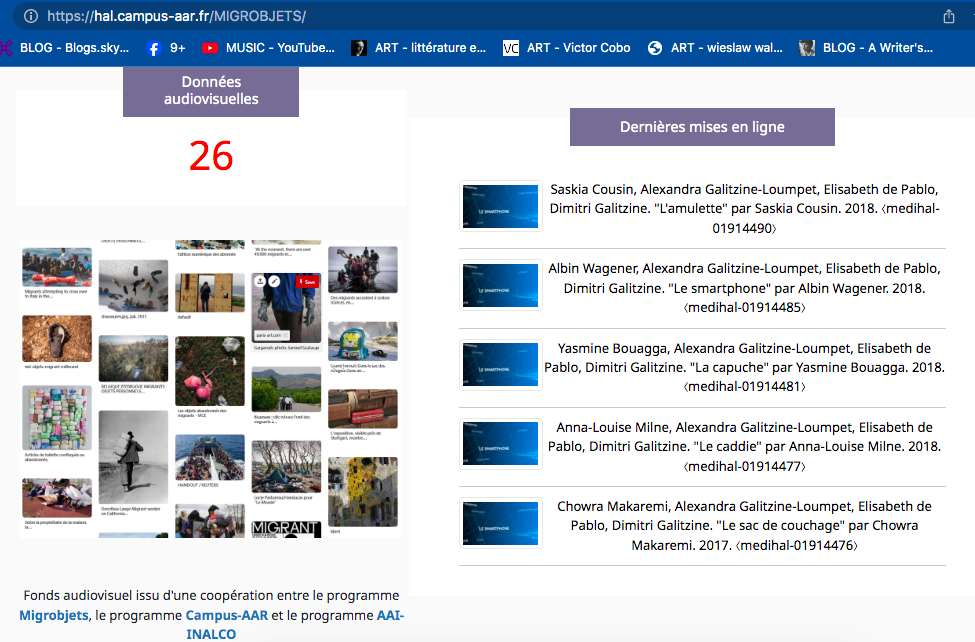Click "L'amulette" par Saskia Cousin citation
975x642 pixels.
[744, 208]
